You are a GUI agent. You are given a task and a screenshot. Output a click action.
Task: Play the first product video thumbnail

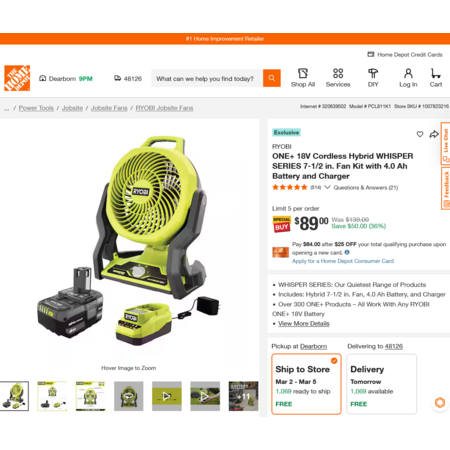coord(167,396)
